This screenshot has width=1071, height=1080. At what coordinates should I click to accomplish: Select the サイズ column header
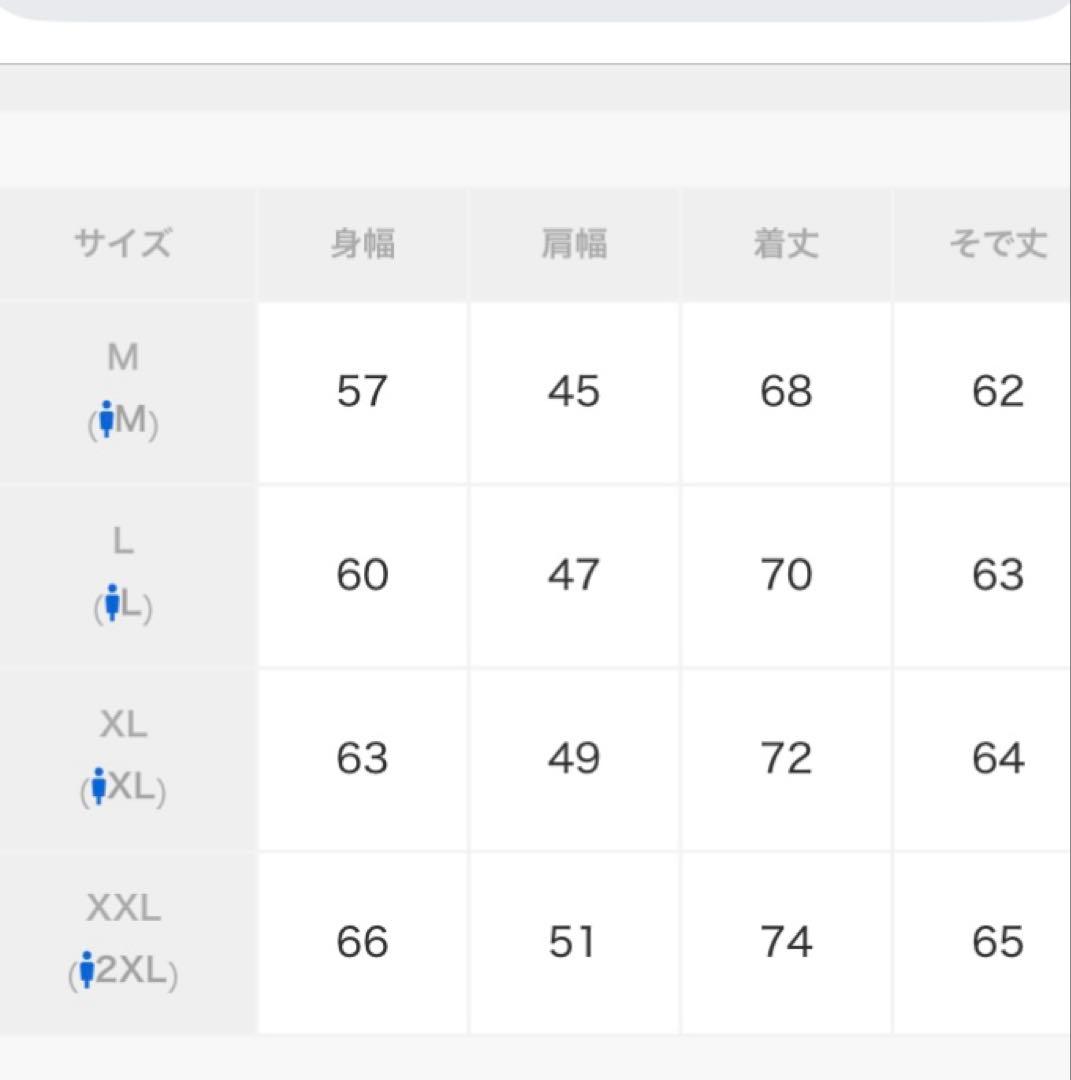tap(123, 244)
